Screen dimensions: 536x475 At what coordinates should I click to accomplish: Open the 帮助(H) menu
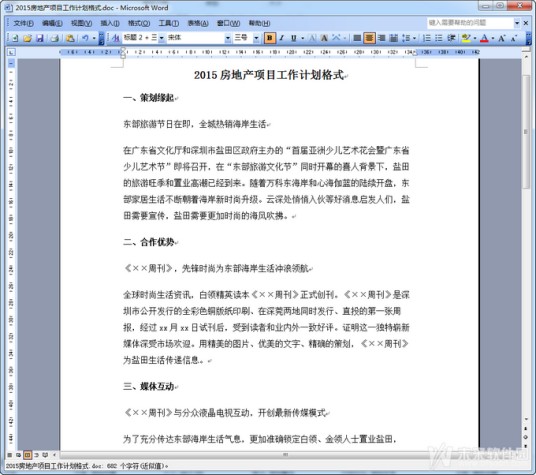click(259, 23)
